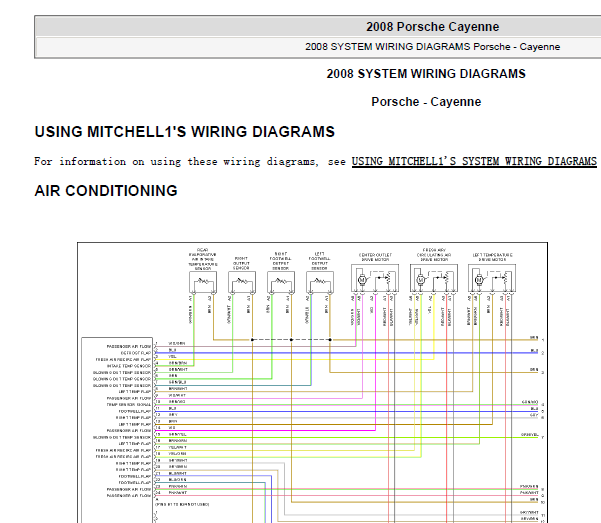This screenshot has width=601, height=523.
Task: Click the 'REAR EVAPORATIVE AIR INSIDE TEMPERATURE SENSOR' label
Action: (203, 259)
